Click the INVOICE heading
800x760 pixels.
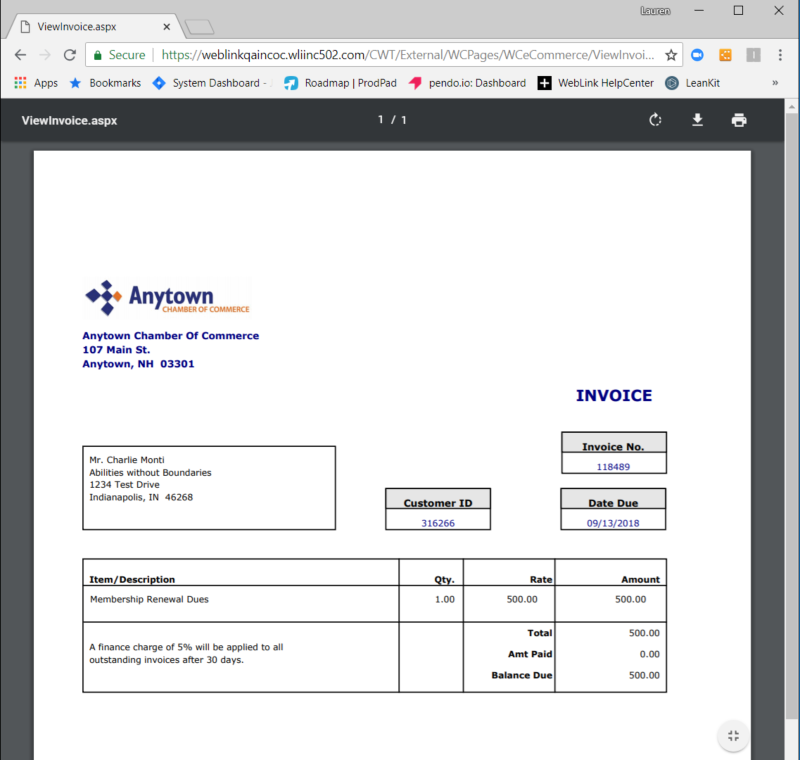tap(614, 396)
